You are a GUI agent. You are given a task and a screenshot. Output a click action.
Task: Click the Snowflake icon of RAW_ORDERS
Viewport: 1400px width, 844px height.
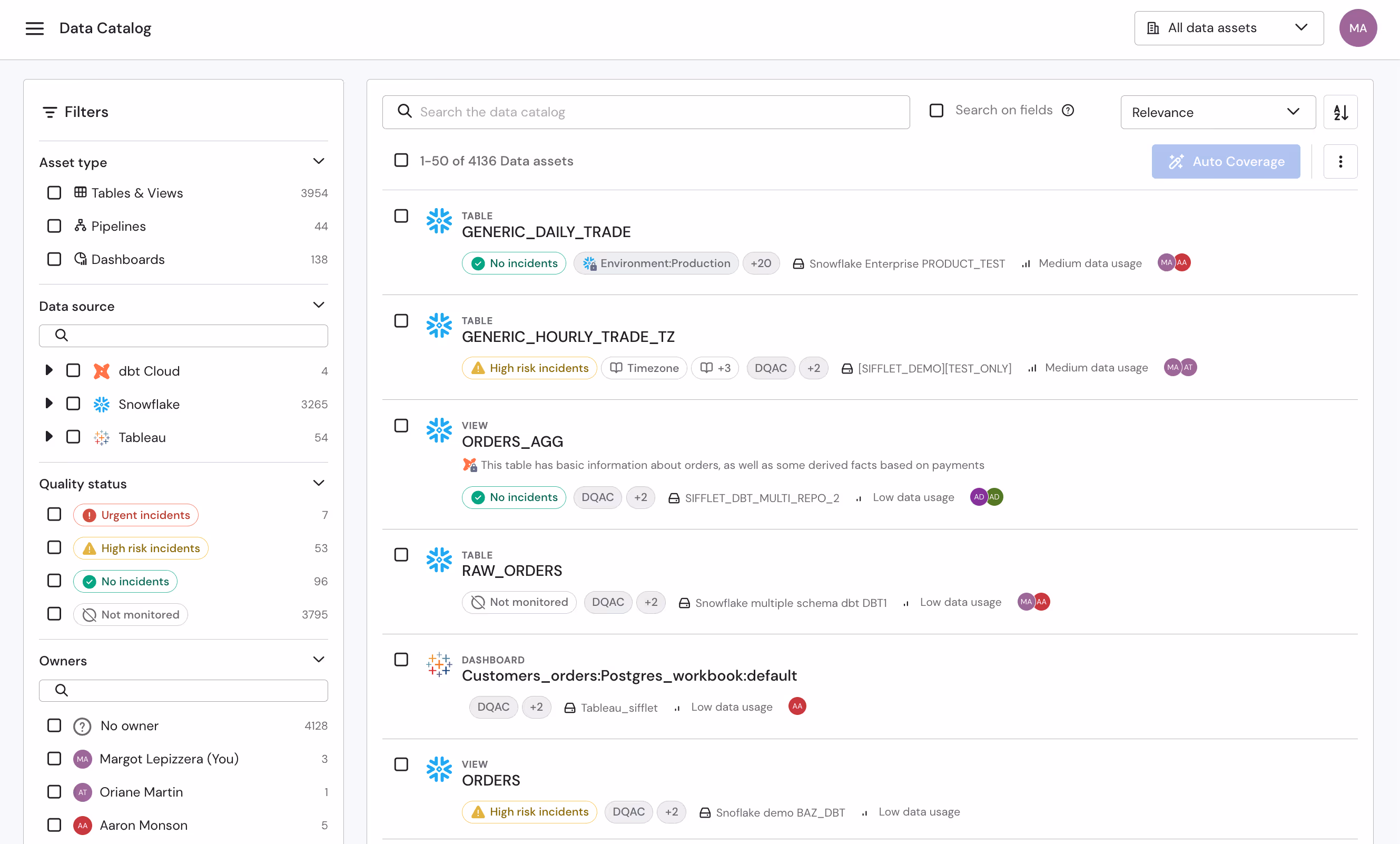click(x=439, y=560)
